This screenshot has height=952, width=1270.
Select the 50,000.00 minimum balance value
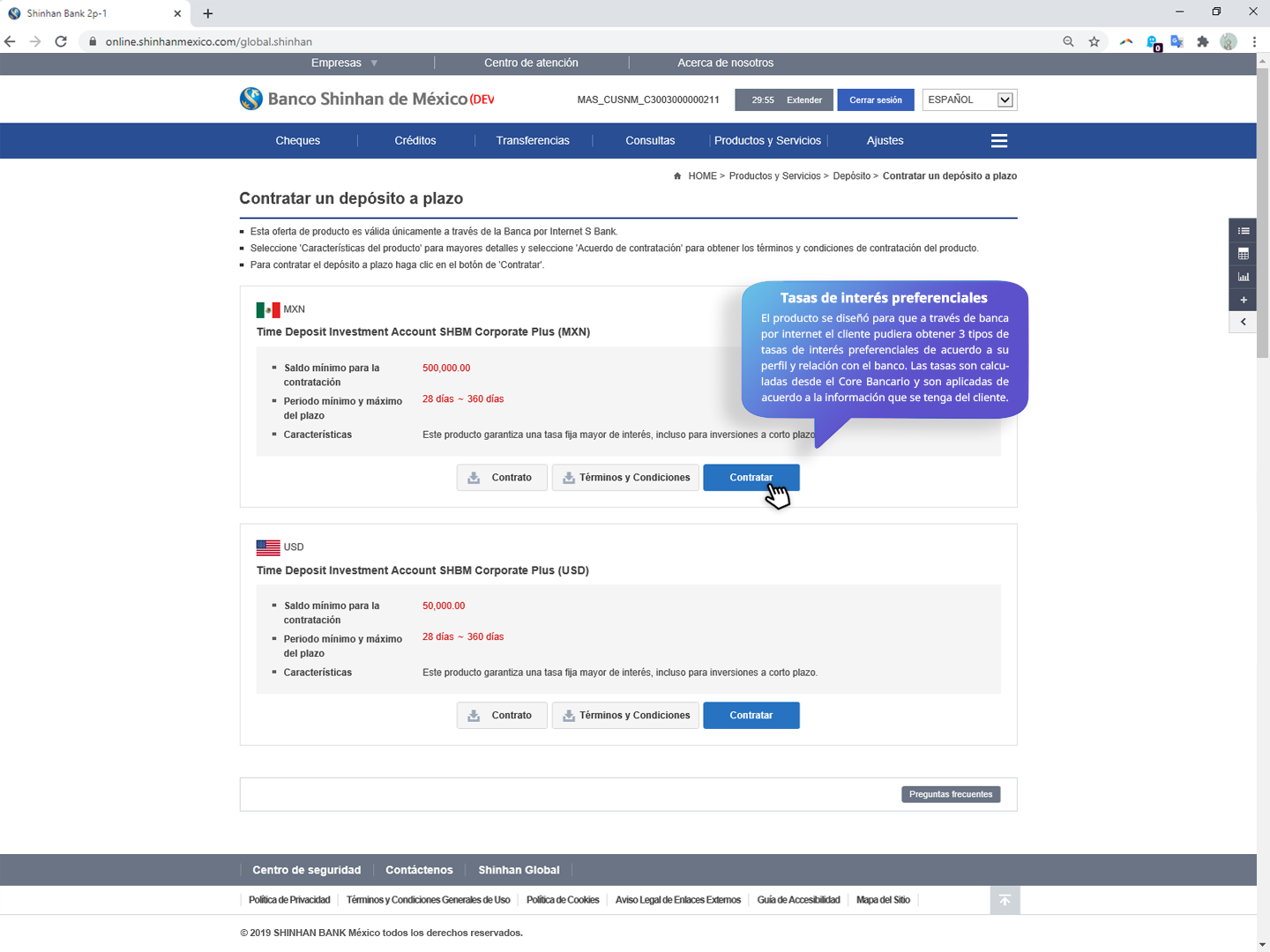tap(444, 606)
